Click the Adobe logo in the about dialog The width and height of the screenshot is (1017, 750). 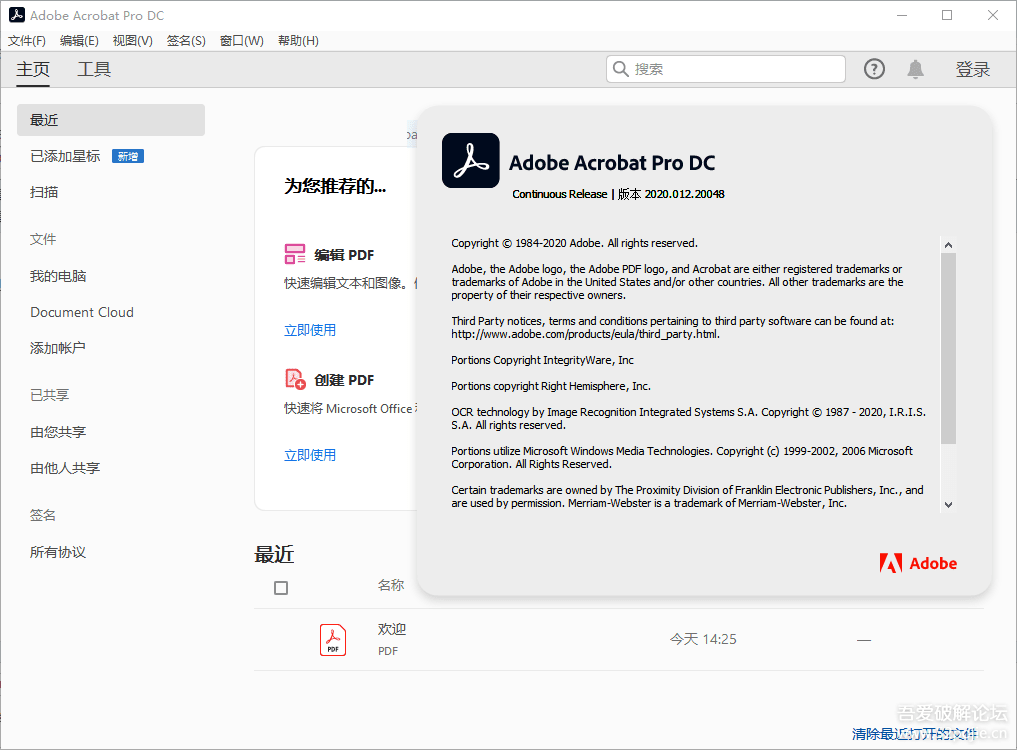tap(918, 563)
